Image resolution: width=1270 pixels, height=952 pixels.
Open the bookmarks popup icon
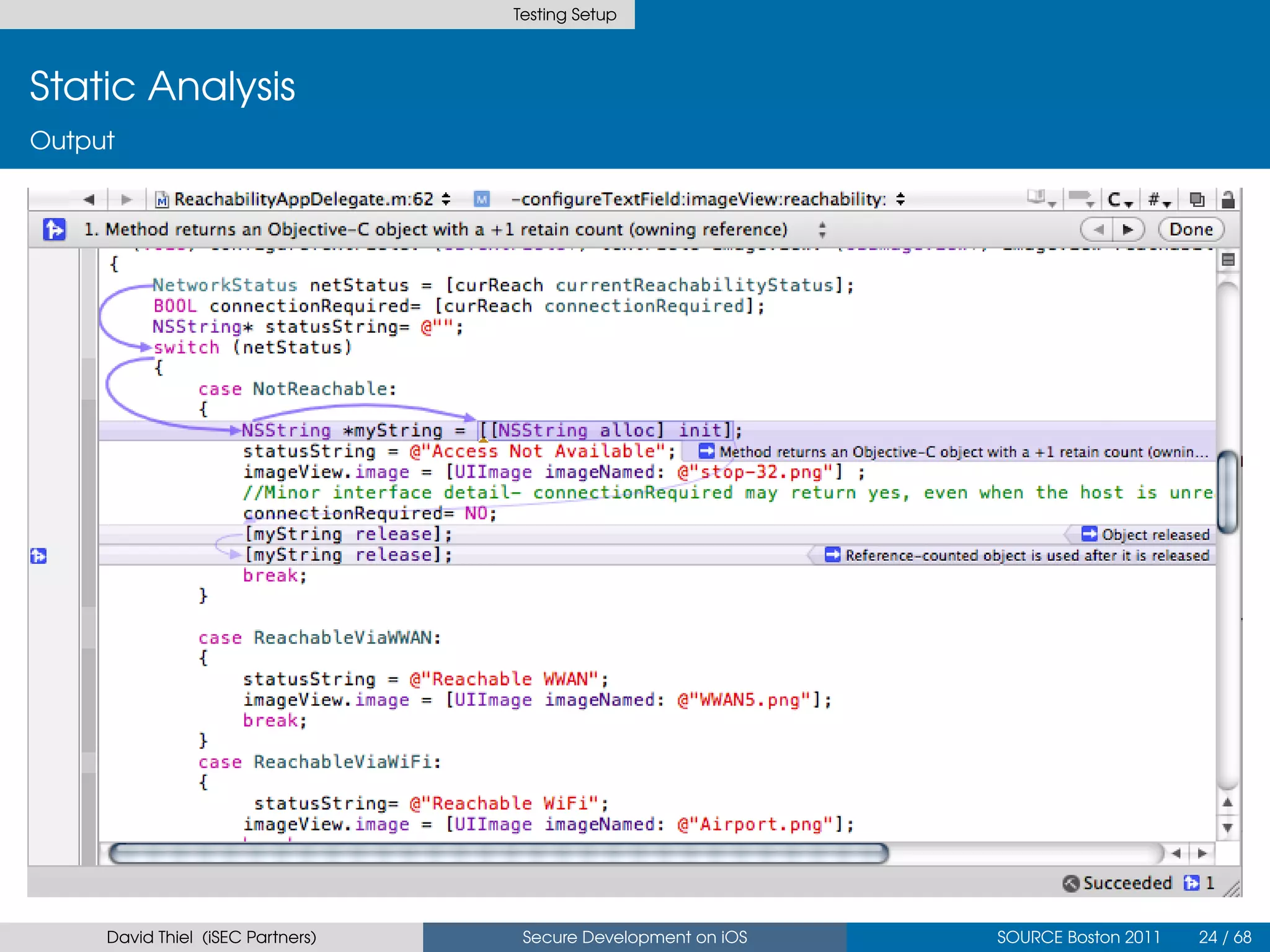pyautogui.click(x=1042, y=199)
